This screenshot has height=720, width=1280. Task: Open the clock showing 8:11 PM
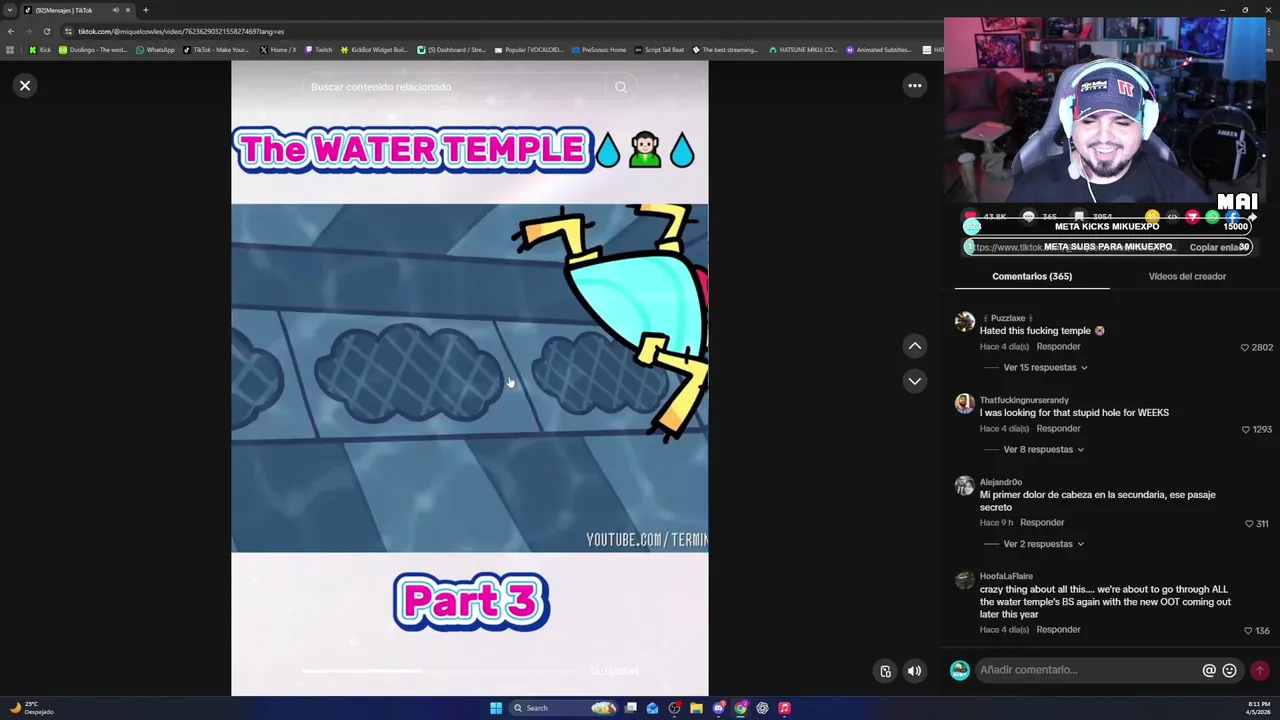[x=1258, y=708]
